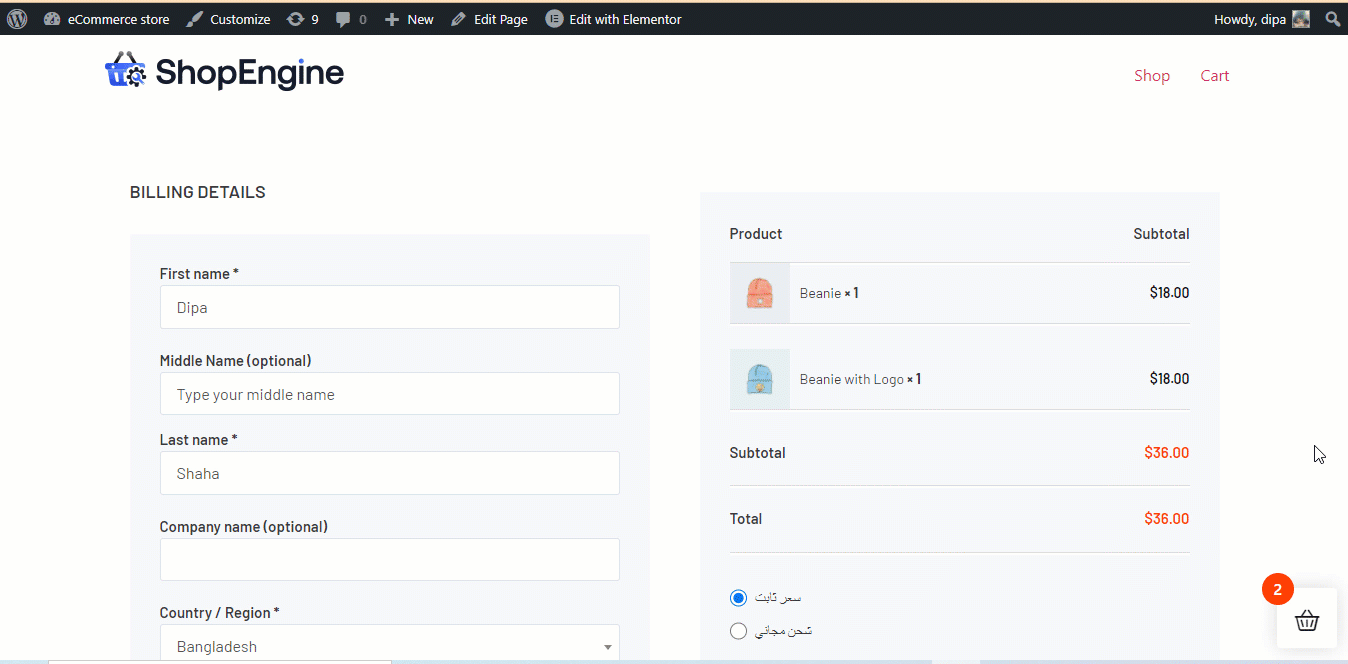This screenshot has width=1348, height=664.
Task: Click the dipa user avatar
Action: pos(1301,19)
